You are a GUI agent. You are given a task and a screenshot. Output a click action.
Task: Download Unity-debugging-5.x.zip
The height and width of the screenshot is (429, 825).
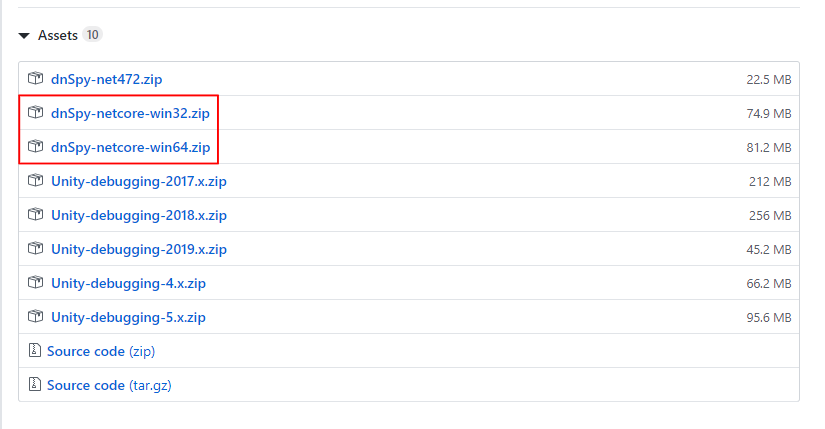(x=128, y=317)
